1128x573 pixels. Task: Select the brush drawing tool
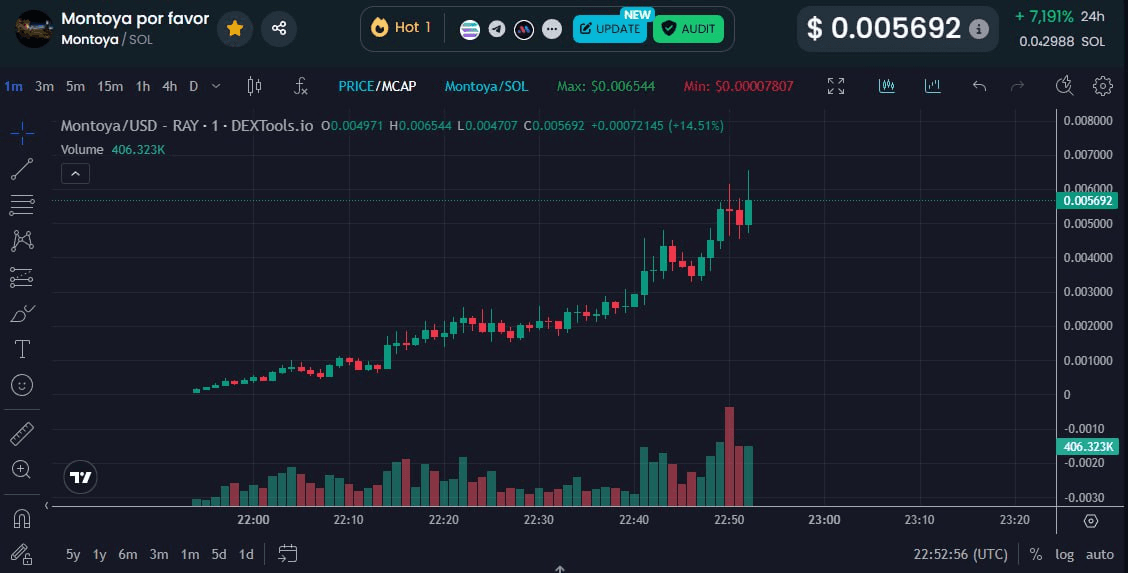22,313
